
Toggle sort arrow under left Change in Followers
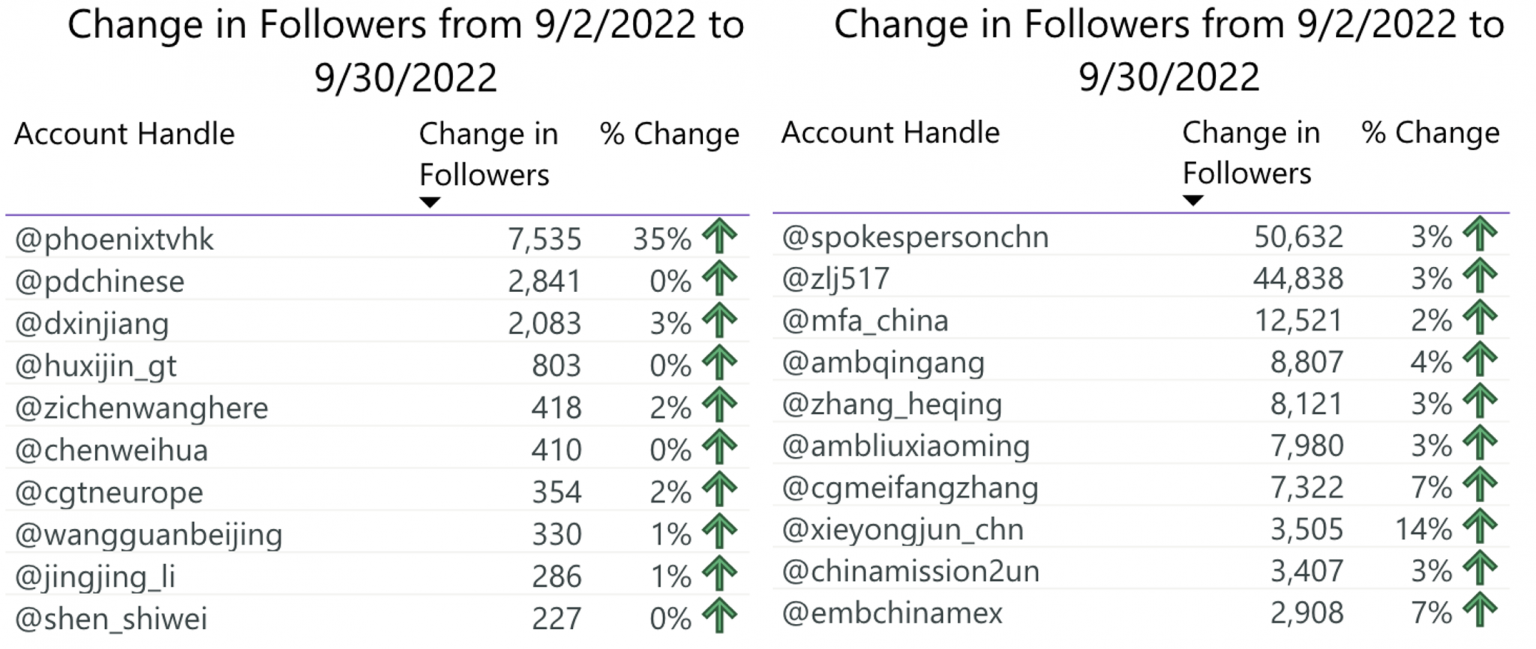click(430, 202)
